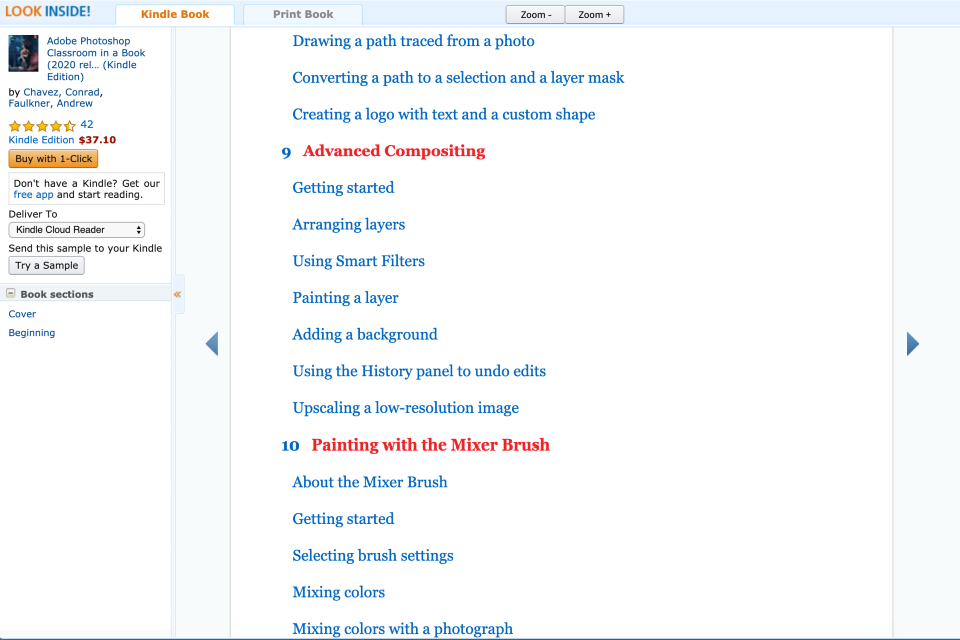Collapse the Book sections expander
The width and height of the screenshot is (960, 640).
[x=11, y=294]
